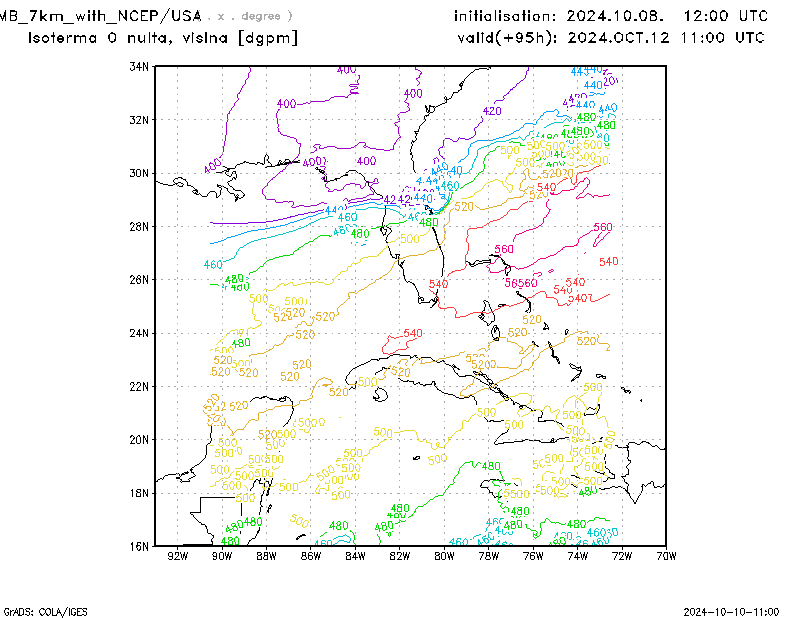Click the '34N' latitude axis label
The image size is (800, 618).
point(139,66)
